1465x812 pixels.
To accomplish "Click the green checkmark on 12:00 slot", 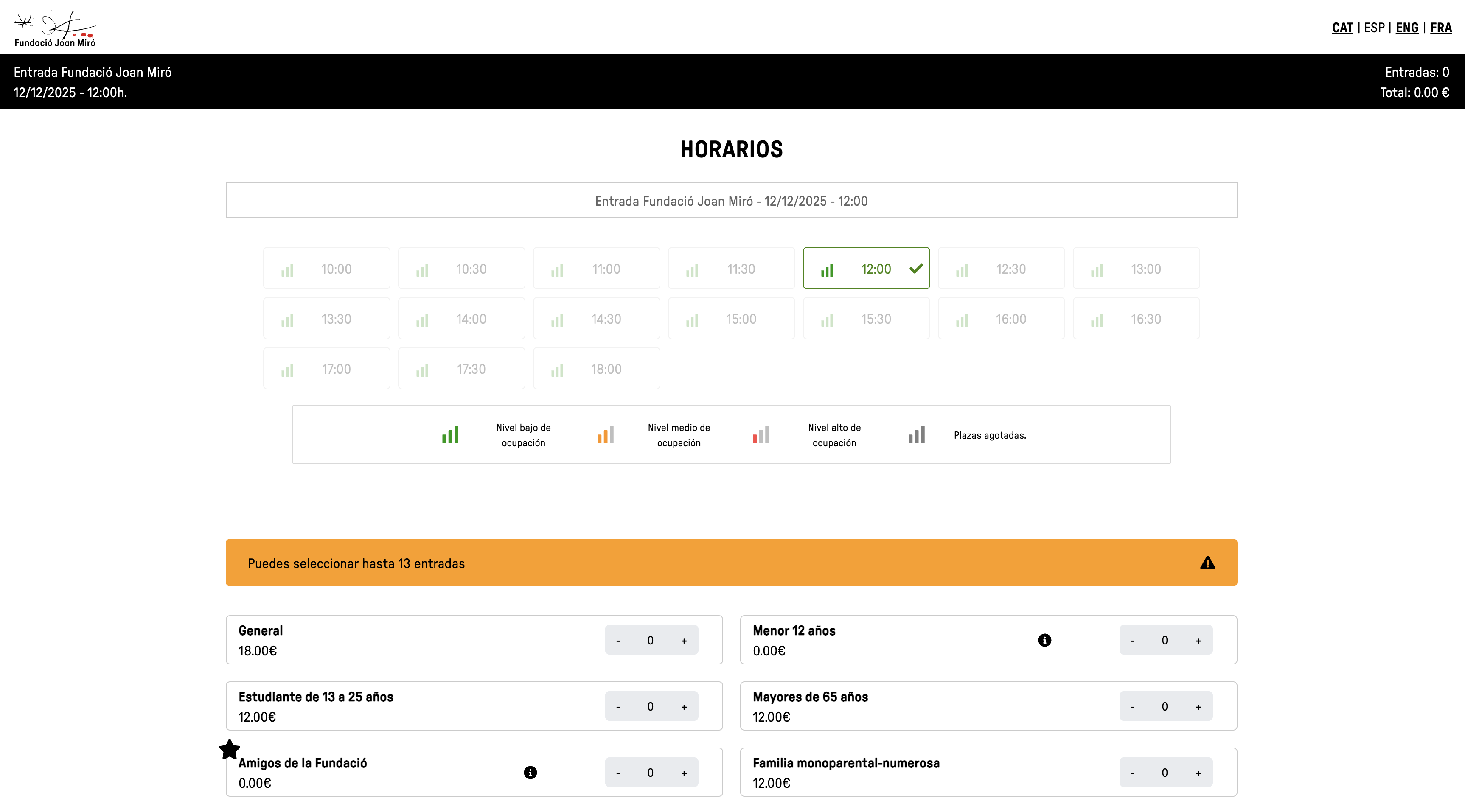I will tap(916, 269).
